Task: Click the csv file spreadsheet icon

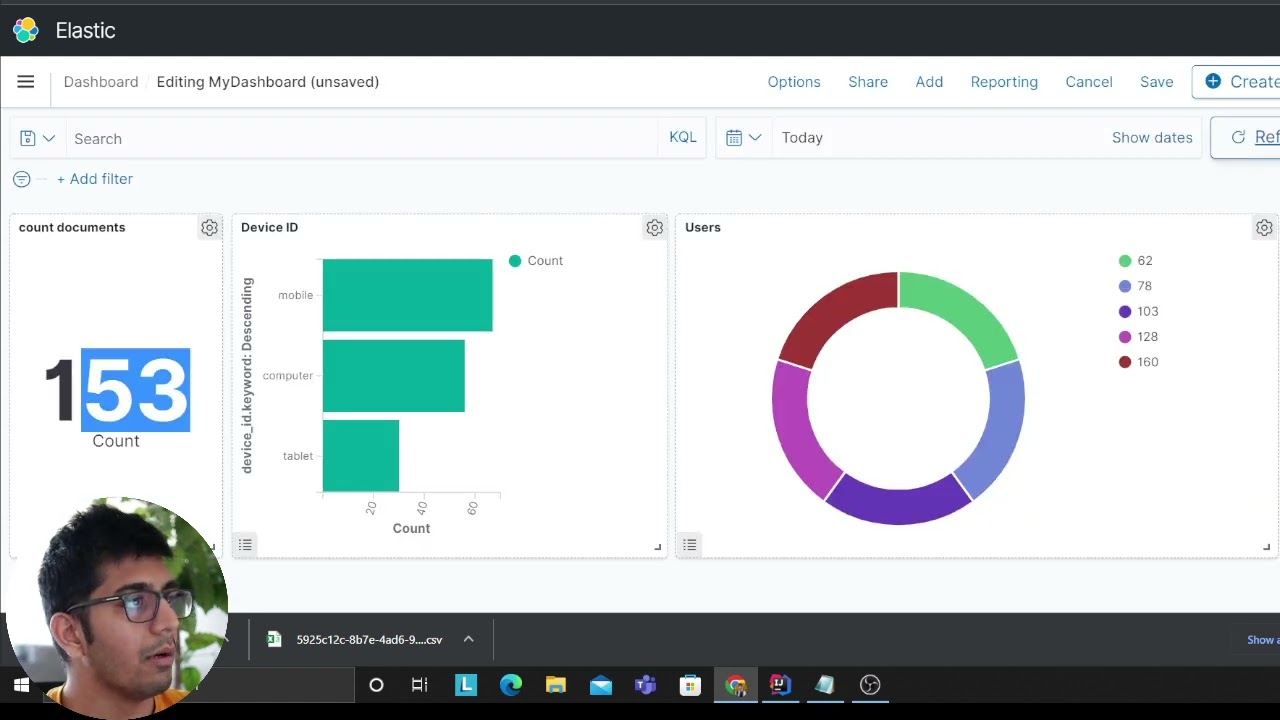Action: [274, 640]
